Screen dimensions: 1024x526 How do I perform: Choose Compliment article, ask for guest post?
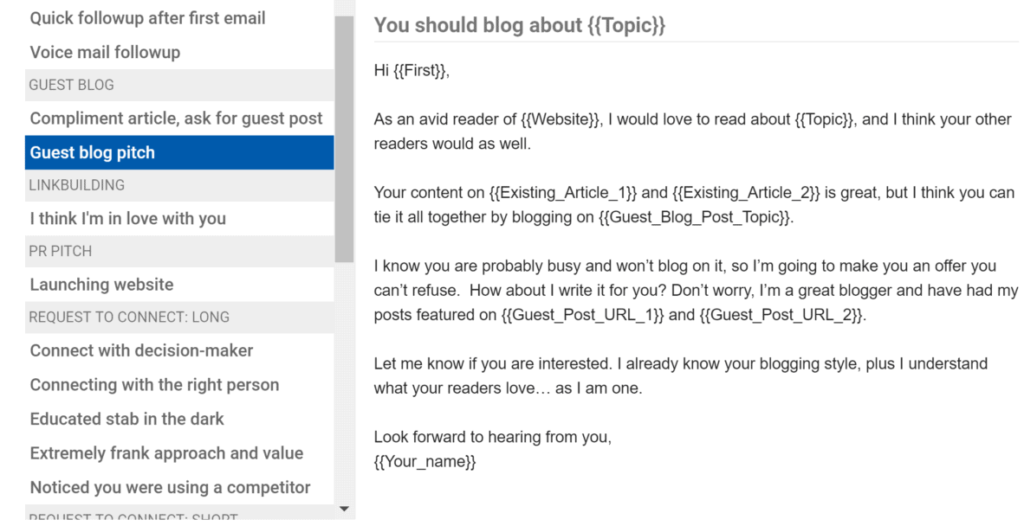pos(180,118)
